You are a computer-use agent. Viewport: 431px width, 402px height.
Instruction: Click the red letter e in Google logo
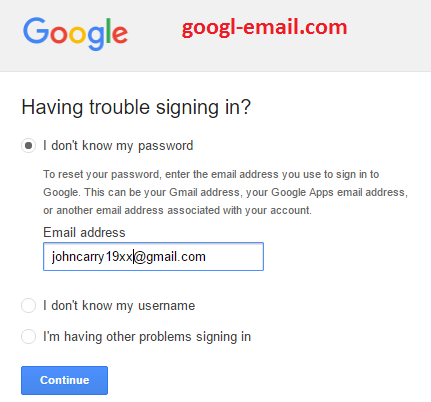(120, 34)
